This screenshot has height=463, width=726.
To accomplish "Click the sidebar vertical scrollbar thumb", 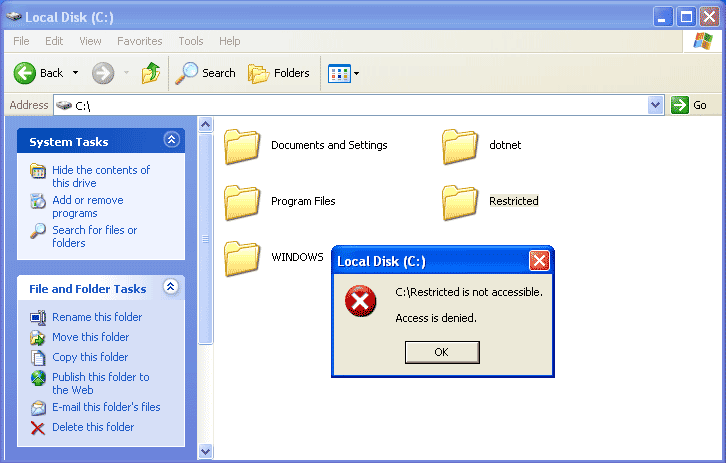I will (206, 239).
